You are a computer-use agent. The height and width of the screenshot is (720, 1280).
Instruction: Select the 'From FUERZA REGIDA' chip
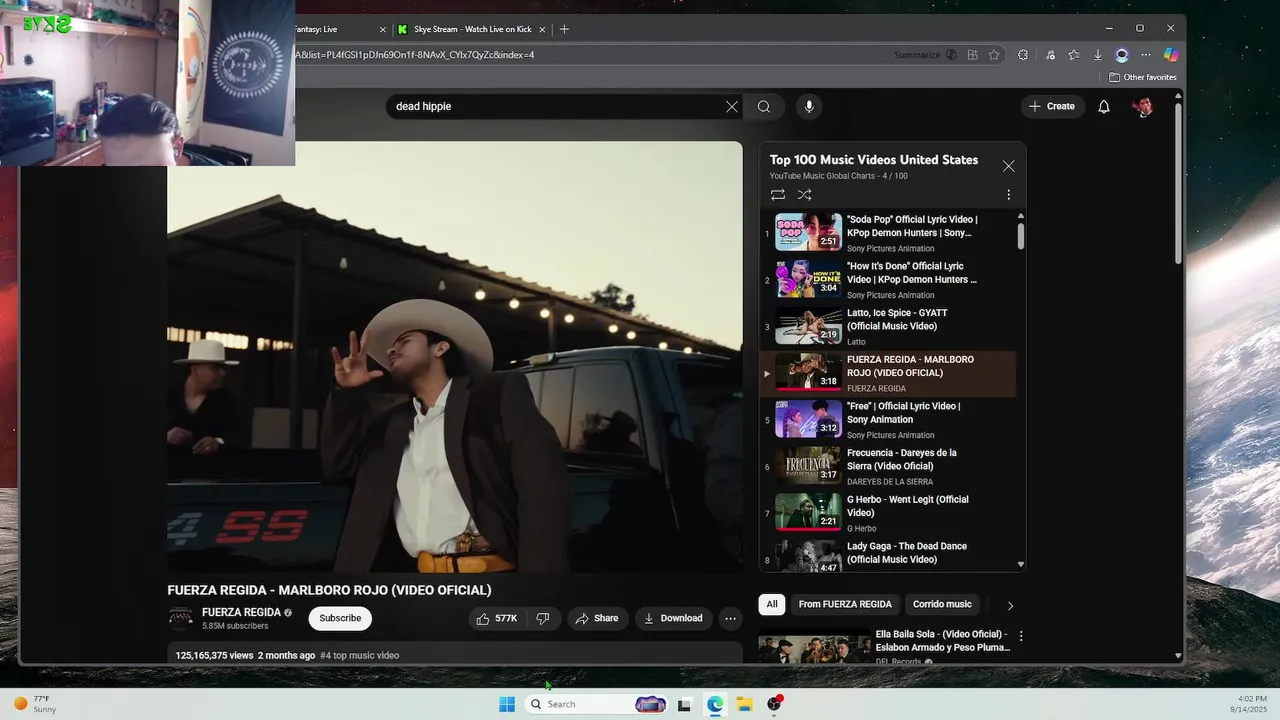(845, 604)
